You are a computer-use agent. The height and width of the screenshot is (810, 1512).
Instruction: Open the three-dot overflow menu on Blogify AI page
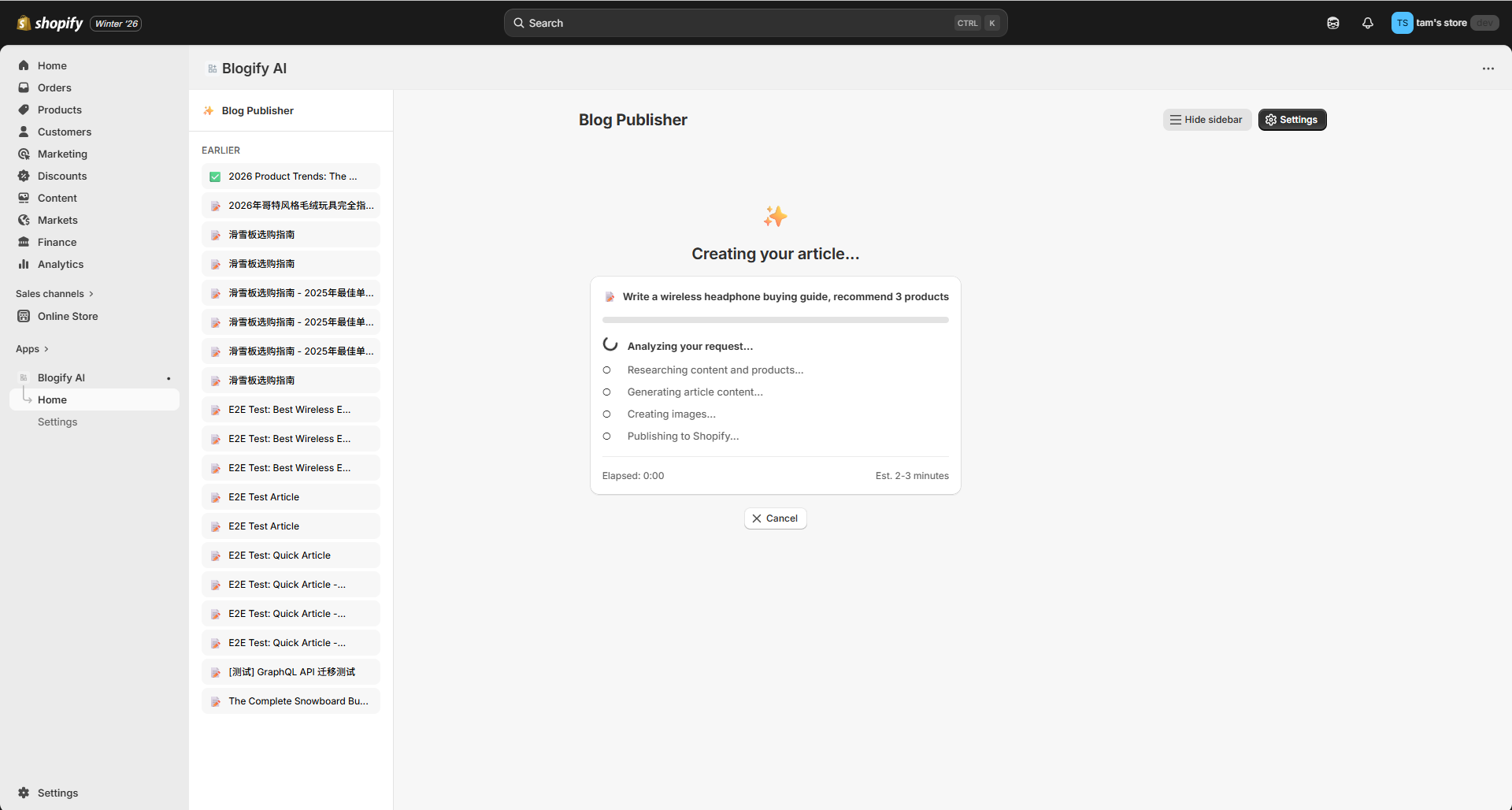tap(1489, 69)
